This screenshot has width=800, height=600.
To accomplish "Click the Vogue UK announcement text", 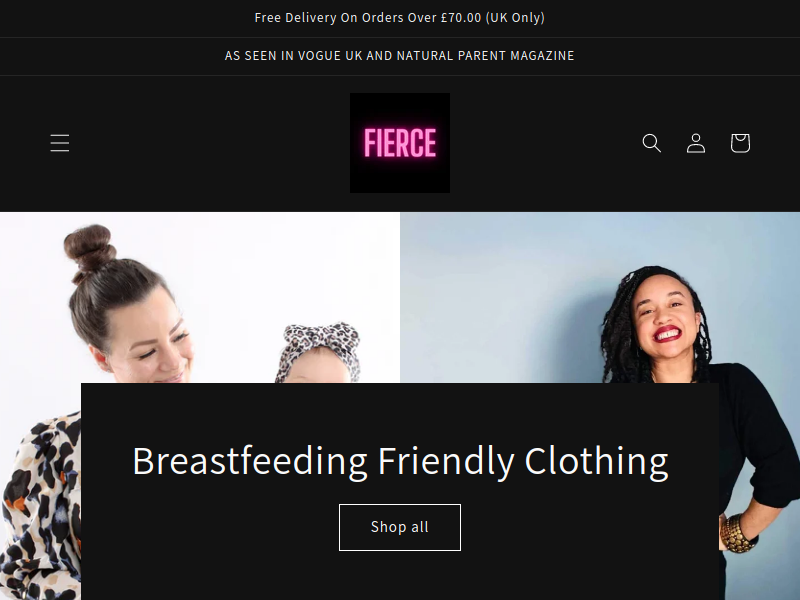I will [x=400, y=56].
